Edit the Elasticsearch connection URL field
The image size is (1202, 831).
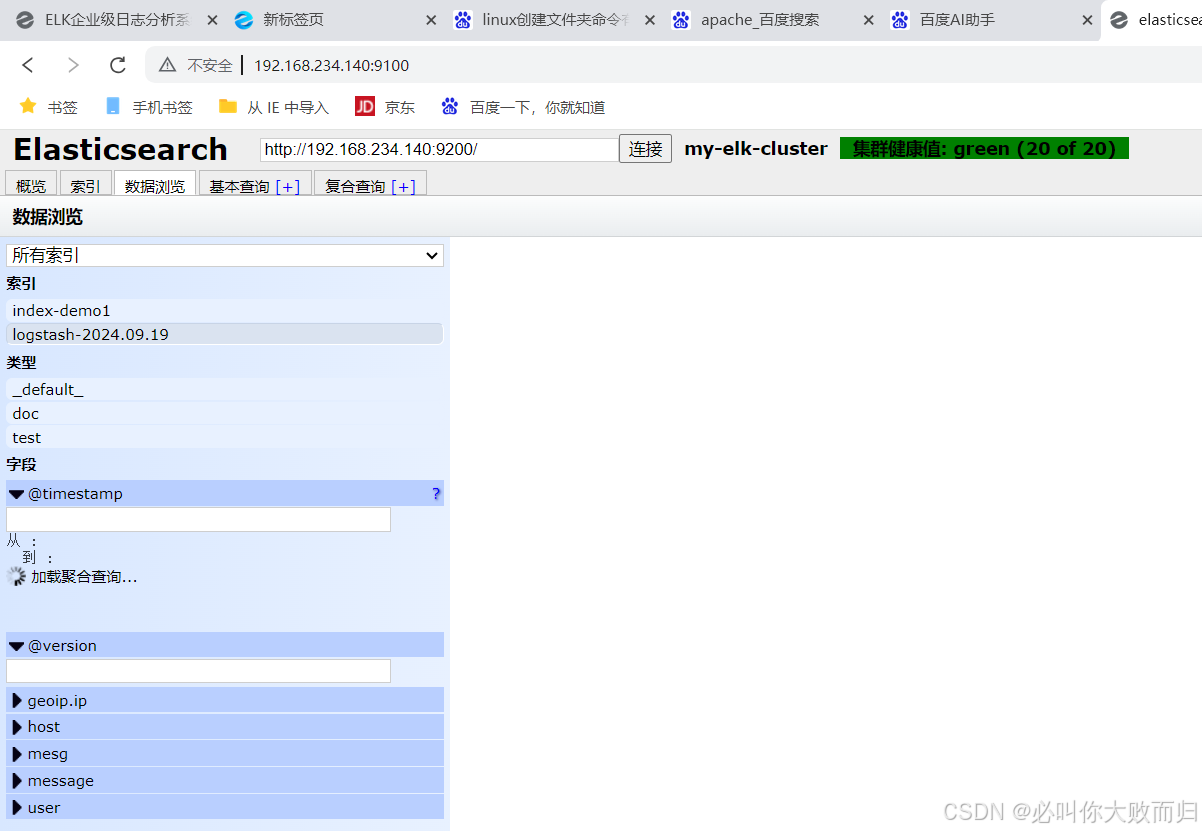tap(439, 149)
